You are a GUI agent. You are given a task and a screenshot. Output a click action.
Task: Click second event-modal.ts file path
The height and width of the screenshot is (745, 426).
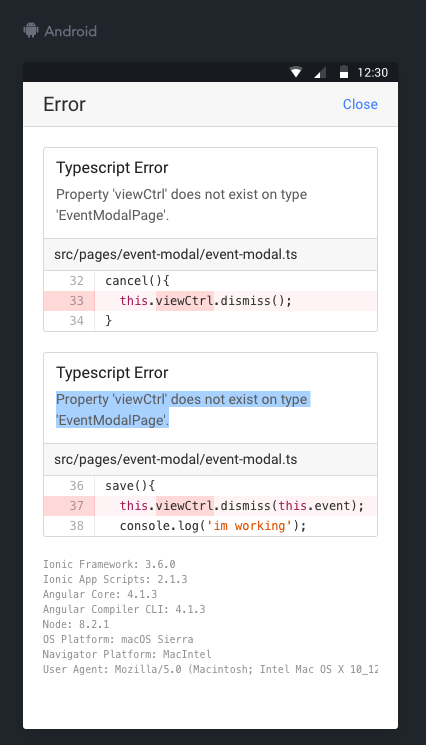pos(176,459)
